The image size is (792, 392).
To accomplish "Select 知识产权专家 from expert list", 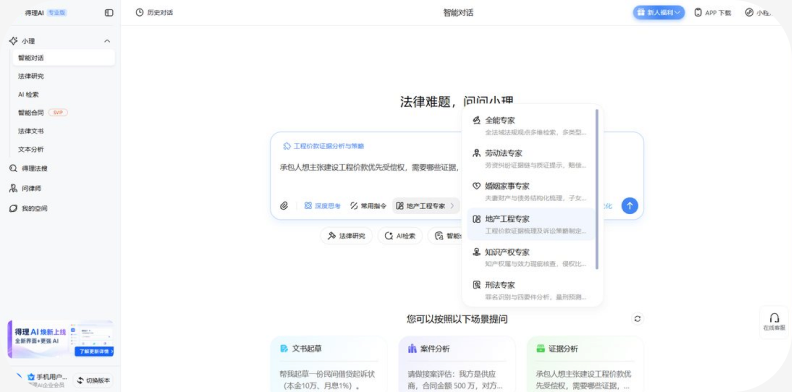I will [531, 257].
